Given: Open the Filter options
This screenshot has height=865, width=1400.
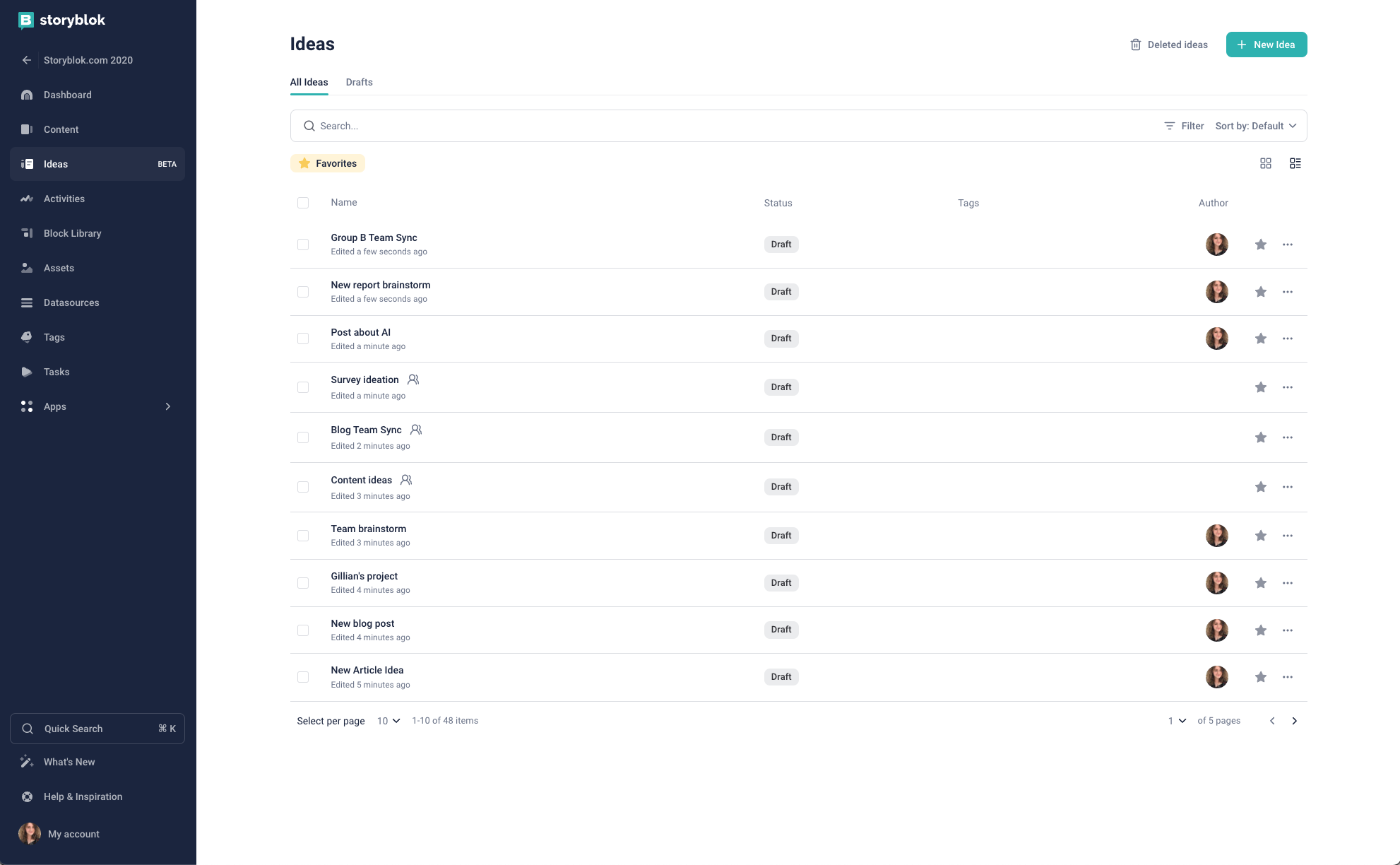Looking at the screenshot, I should pyautogui.click(x=1184, y=126).
